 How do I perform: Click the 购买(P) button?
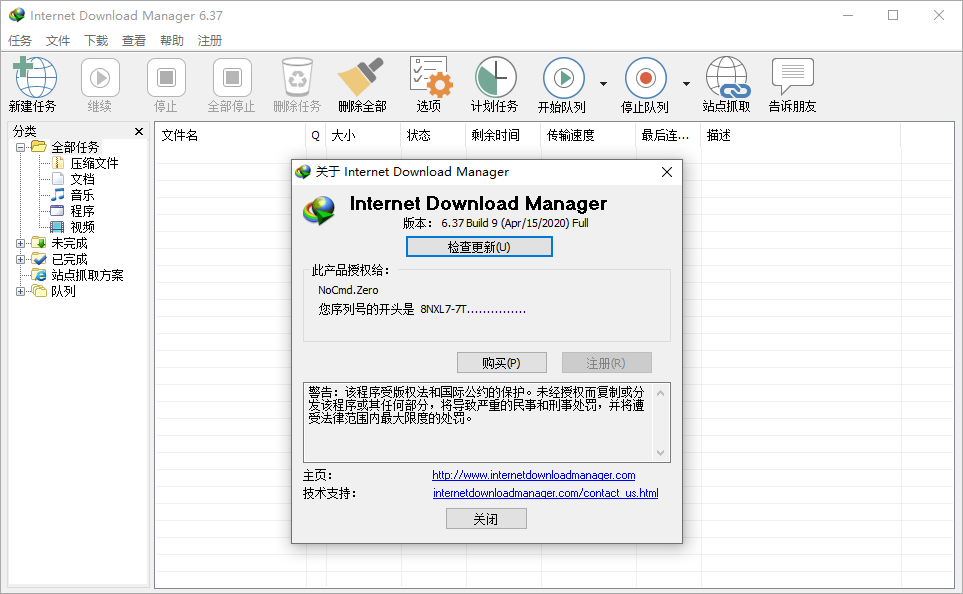click(x=502, y=363)
